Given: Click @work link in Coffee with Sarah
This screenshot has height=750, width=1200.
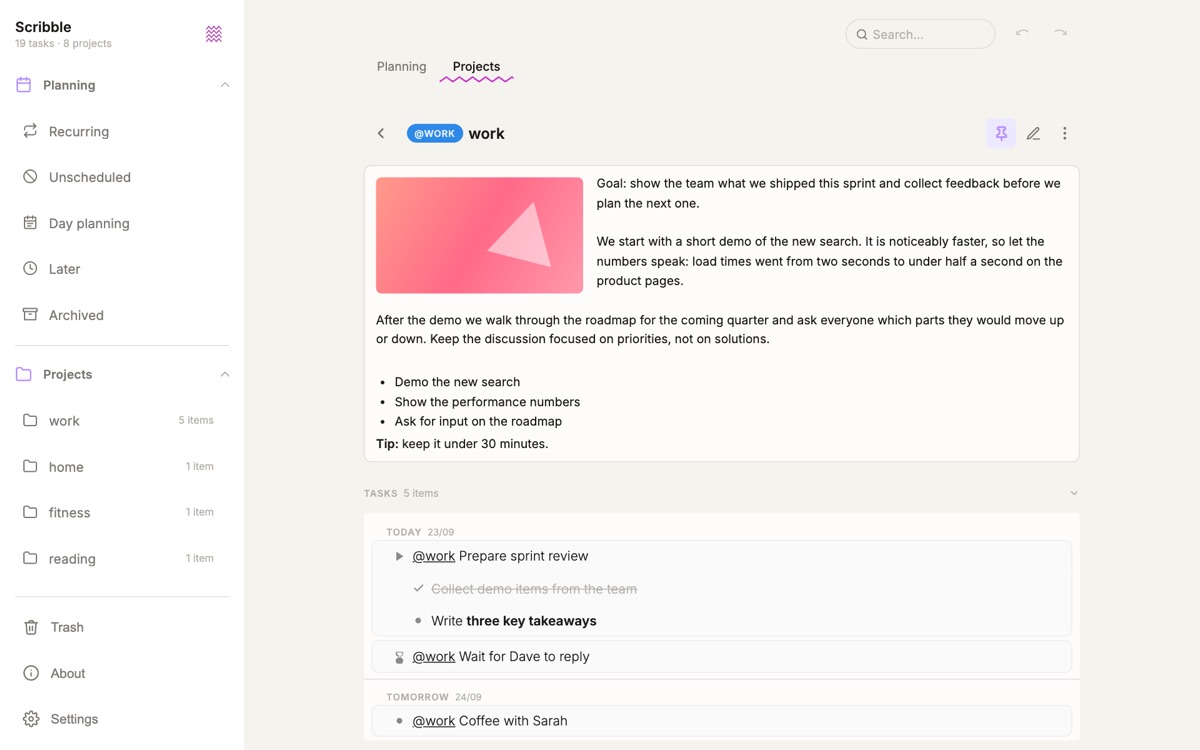Looking at the screenshot, I should [x=434, y=720].
